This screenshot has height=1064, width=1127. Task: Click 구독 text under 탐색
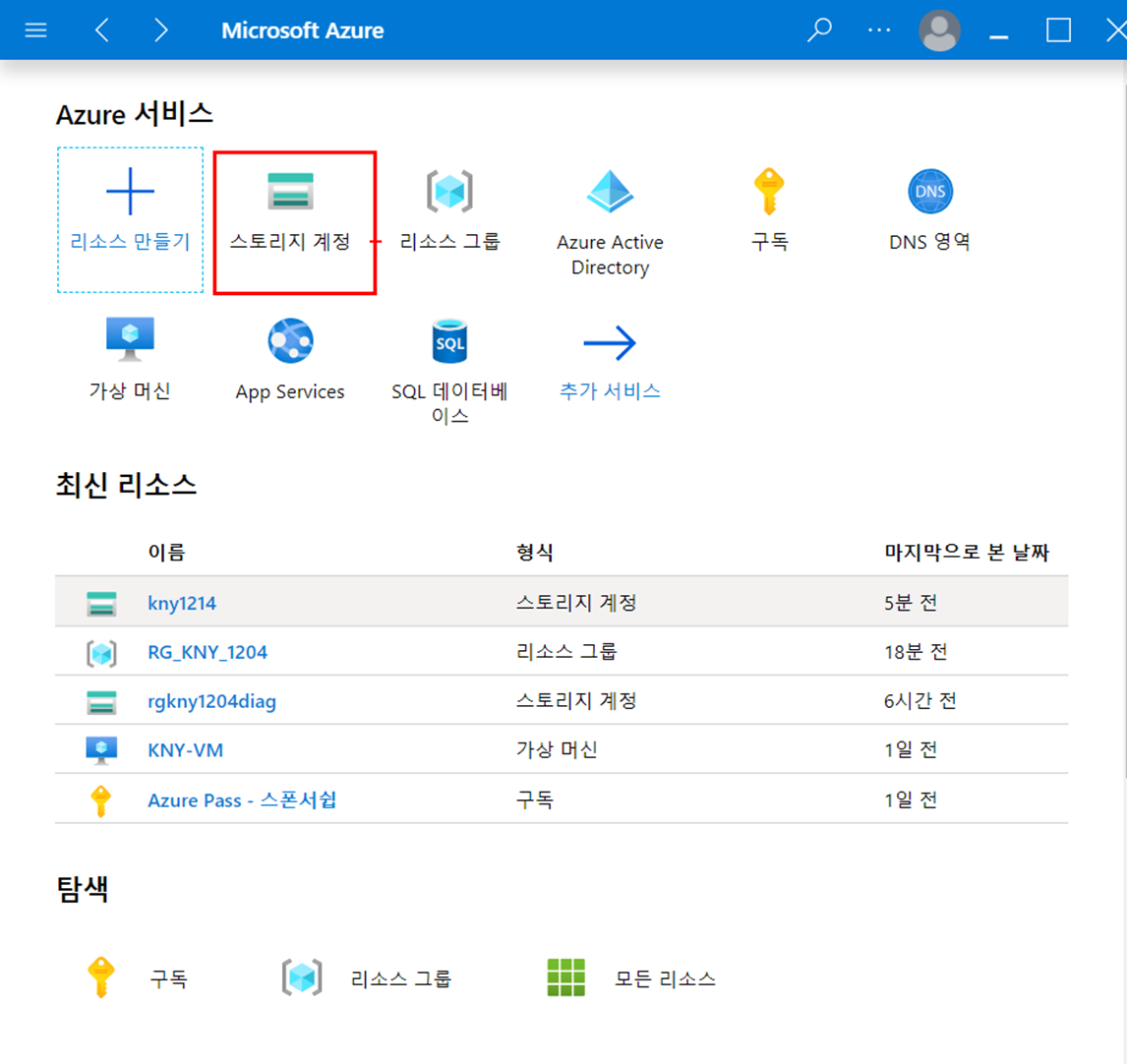169,978
